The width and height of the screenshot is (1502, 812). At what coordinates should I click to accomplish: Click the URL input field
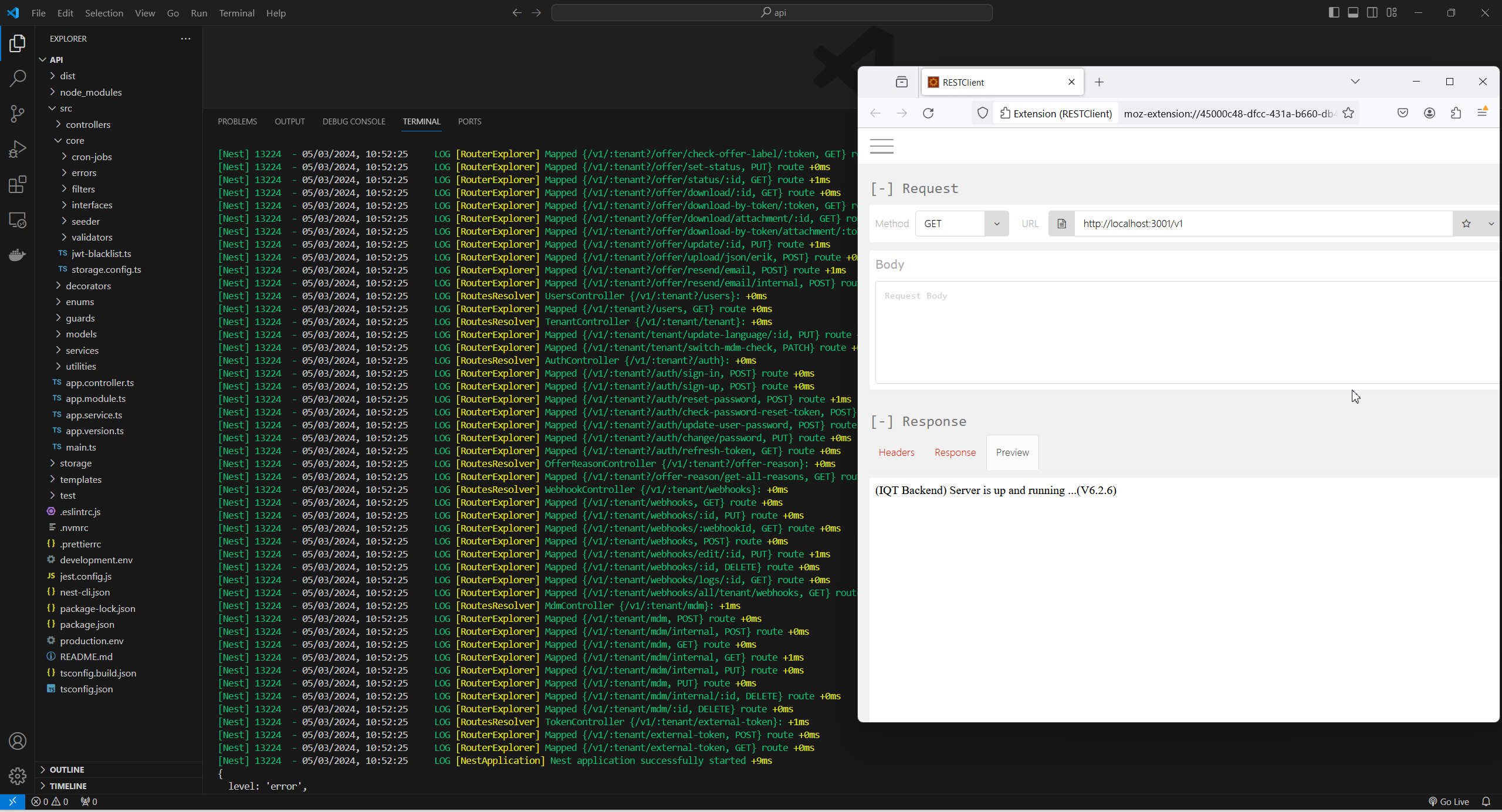click(1261, 224)
